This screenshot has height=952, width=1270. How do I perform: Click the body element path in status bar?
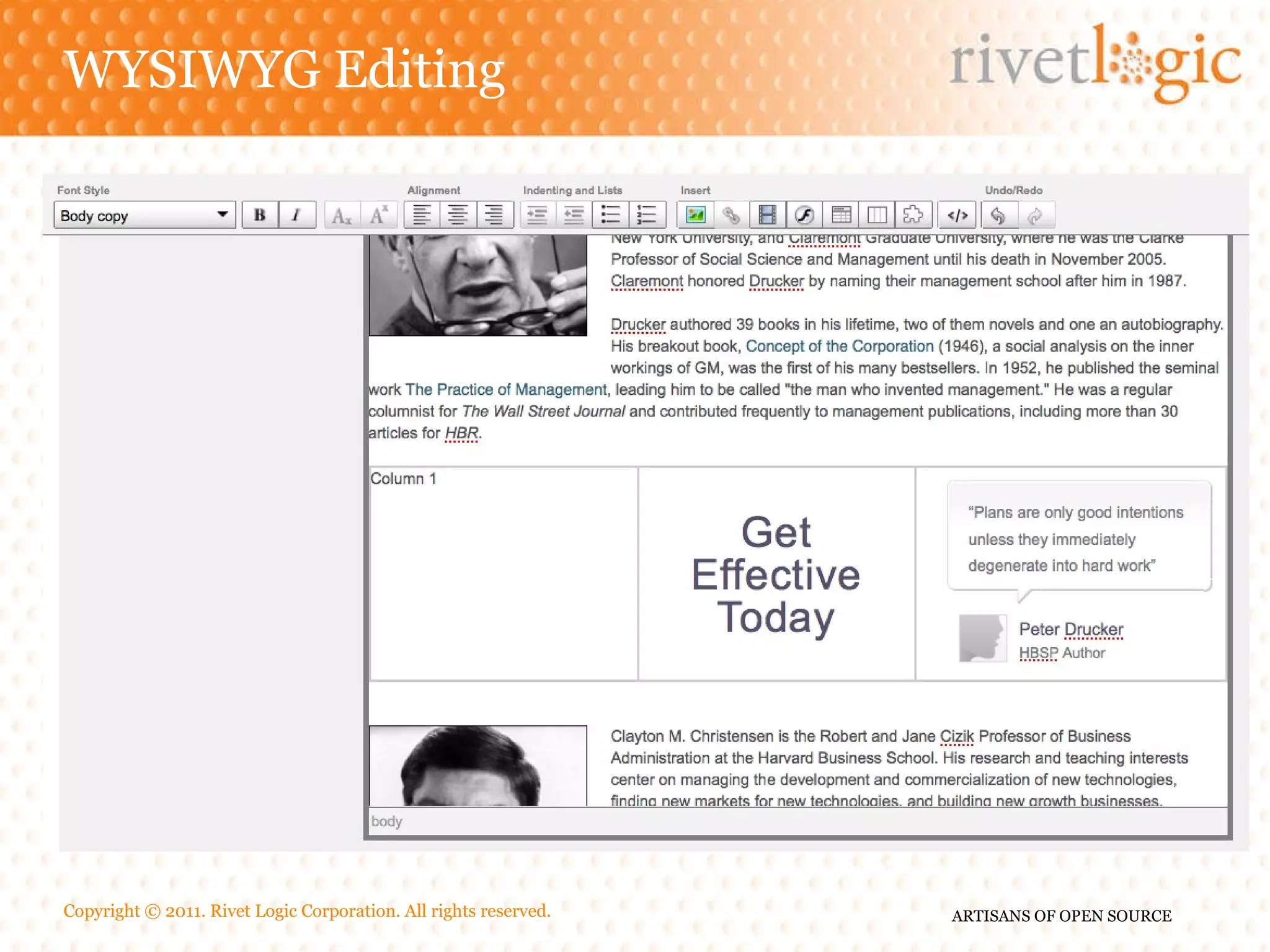pos(386,821)
